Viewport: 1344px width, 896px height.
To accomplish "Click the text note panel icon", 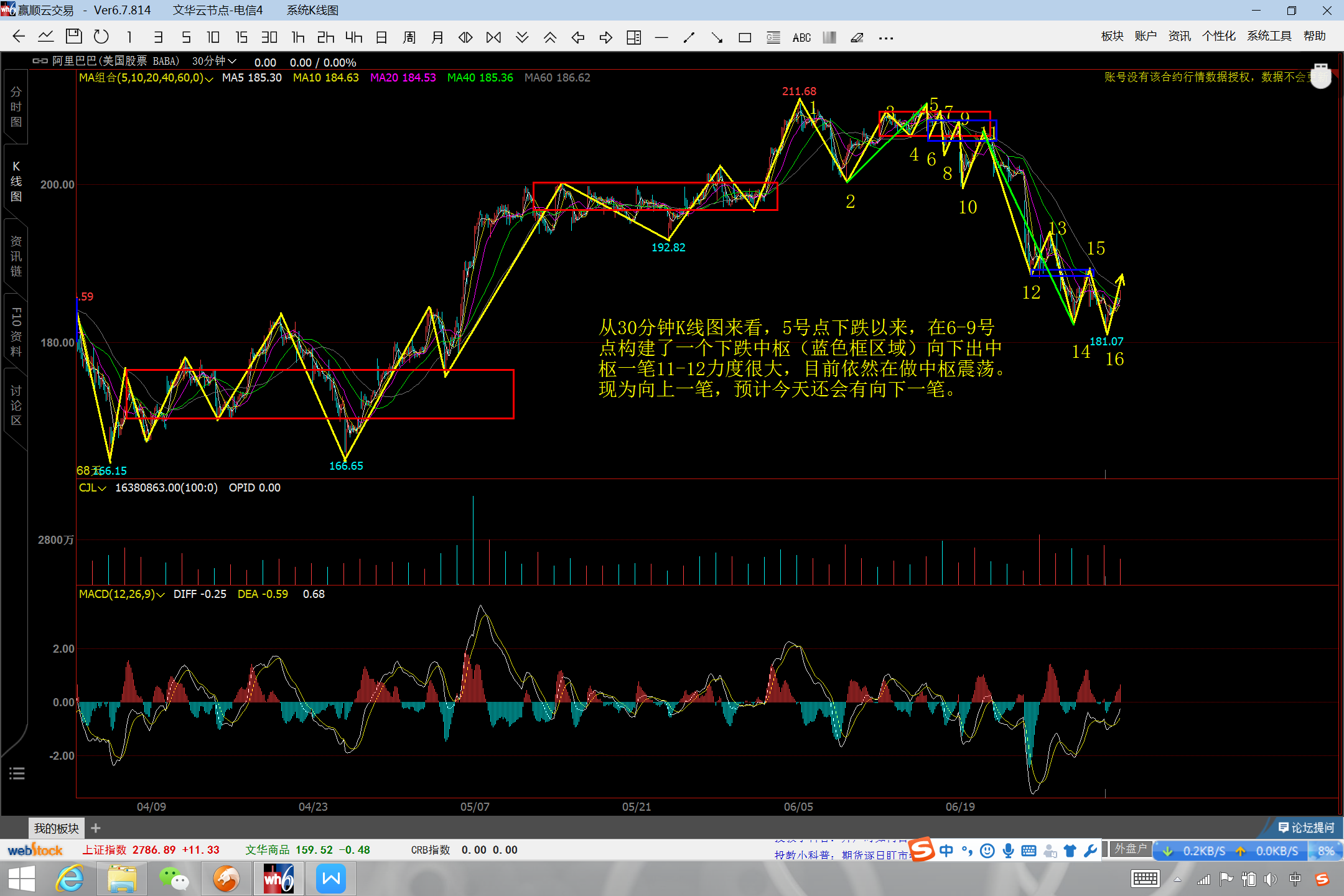I will pos(773,38).
